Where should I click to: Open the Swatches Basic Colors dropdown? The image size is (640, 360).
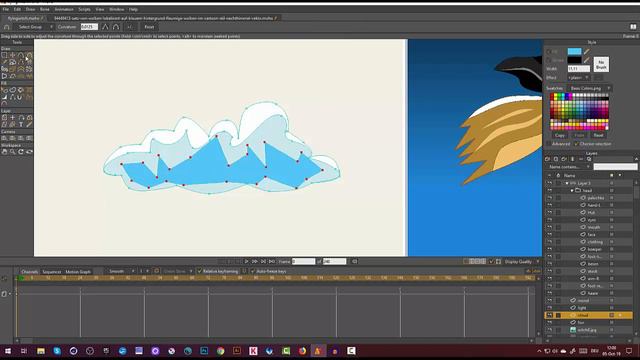(x=589, y=88)
